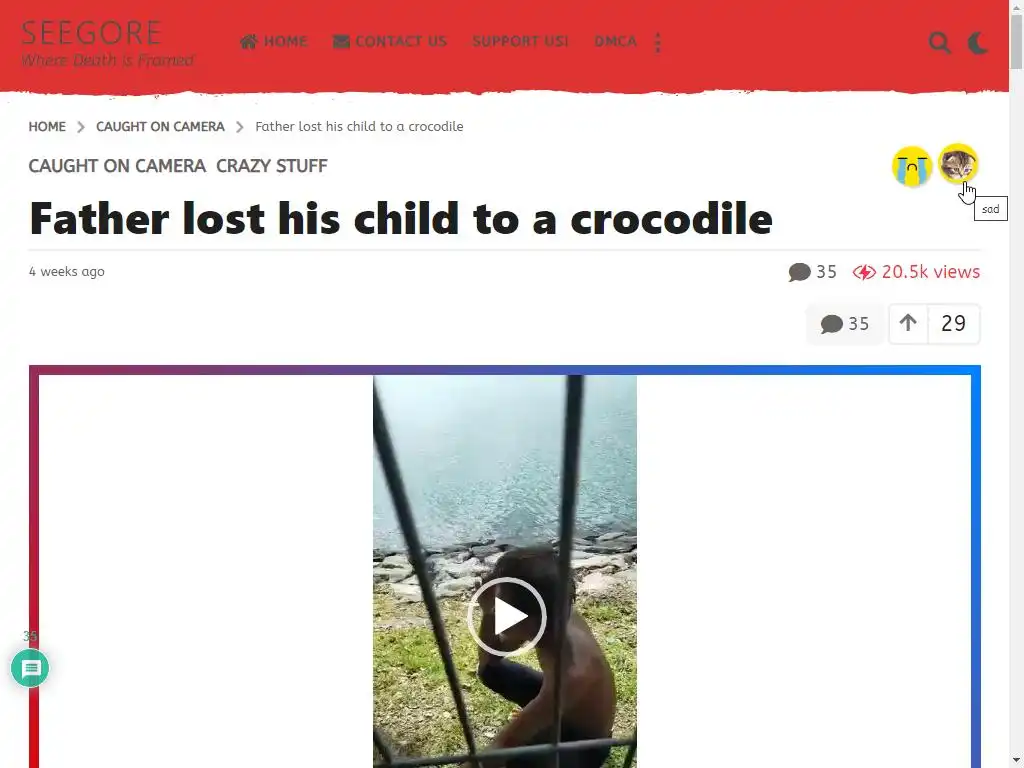
Task: Open the floating green comments bubble
Action: click(30, 668)
